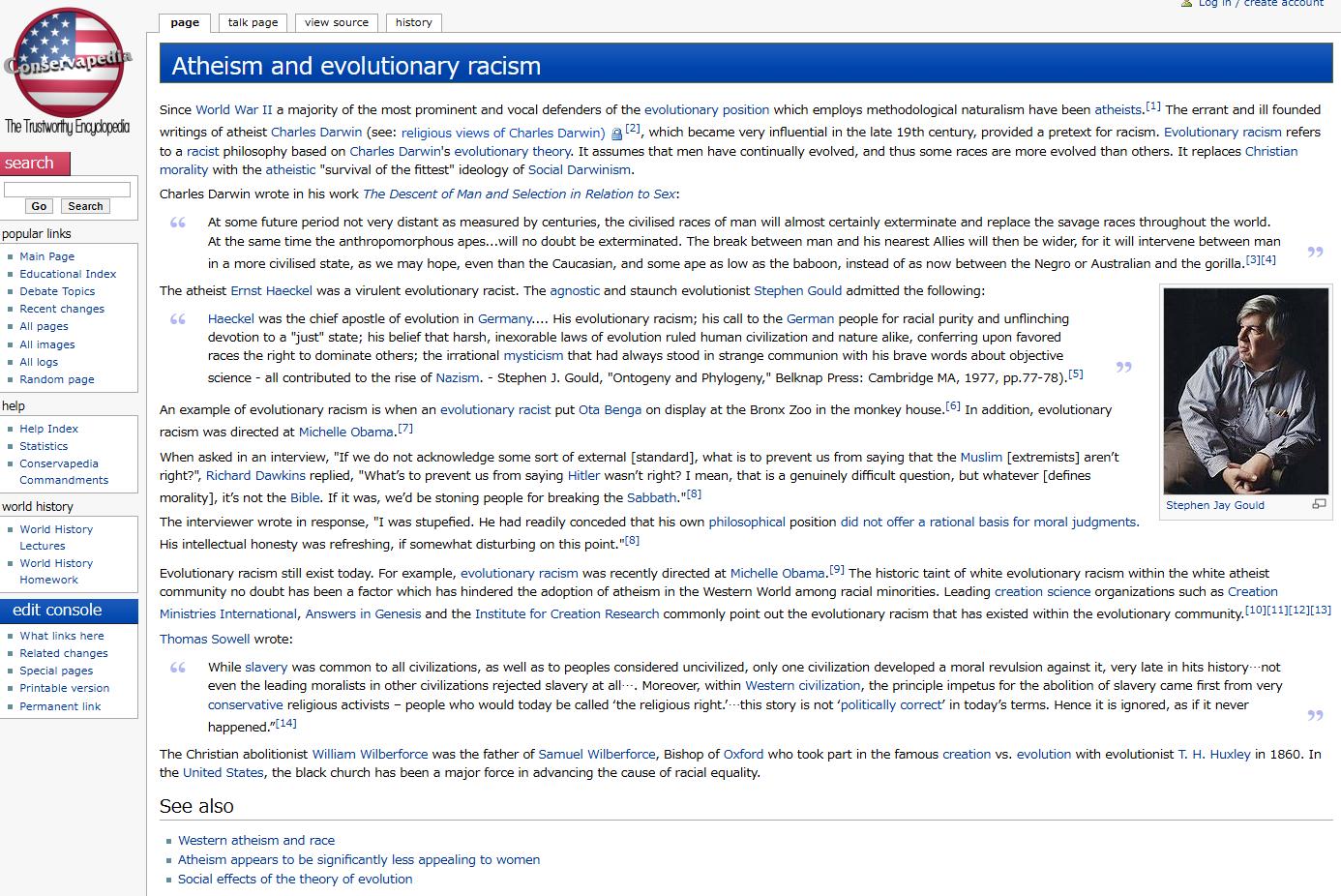
Task: Jump to footnote reference [1]
Action: click(x=1153, y=106)
